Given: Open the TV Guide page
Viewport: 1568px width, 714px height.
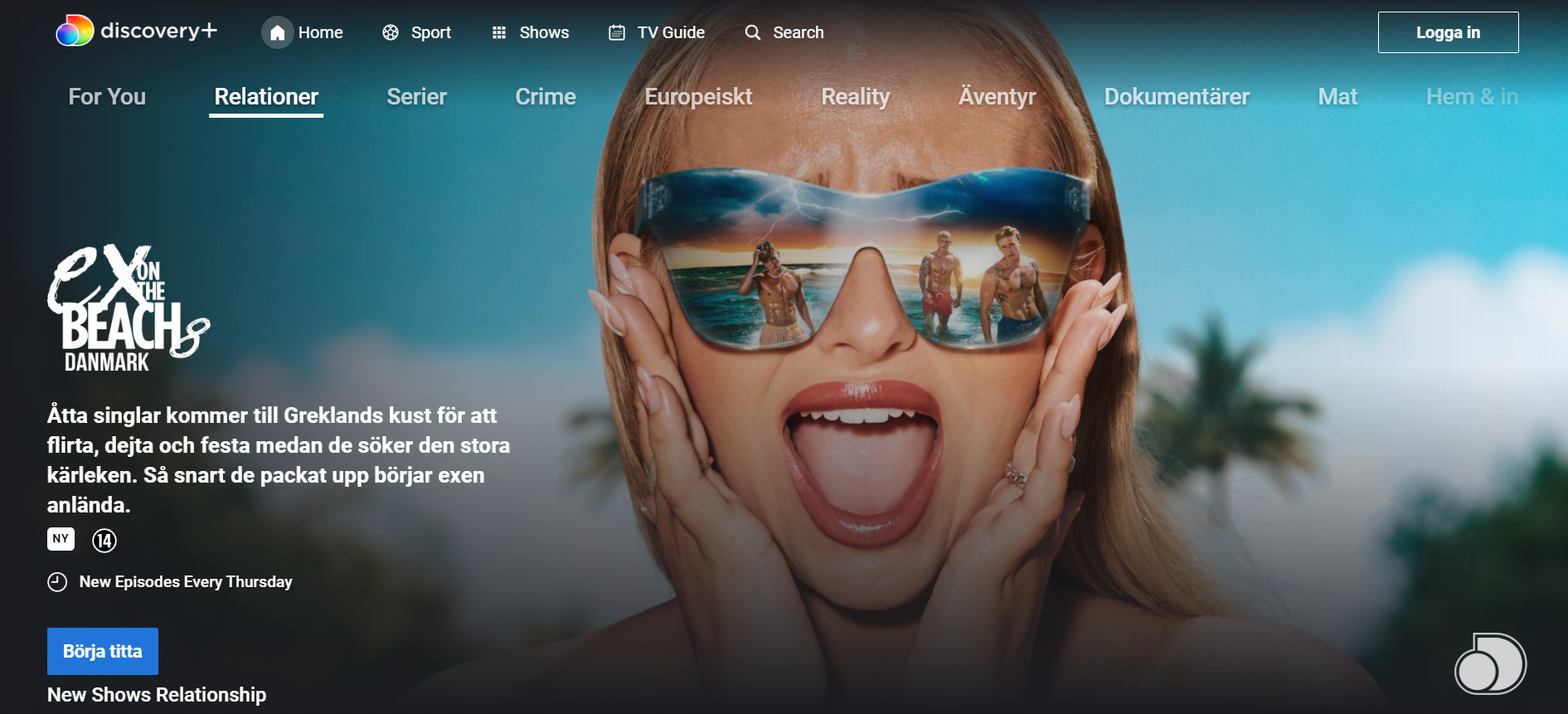Looking at the screenshot, I should pyautogui.click(x=671, y=32).
